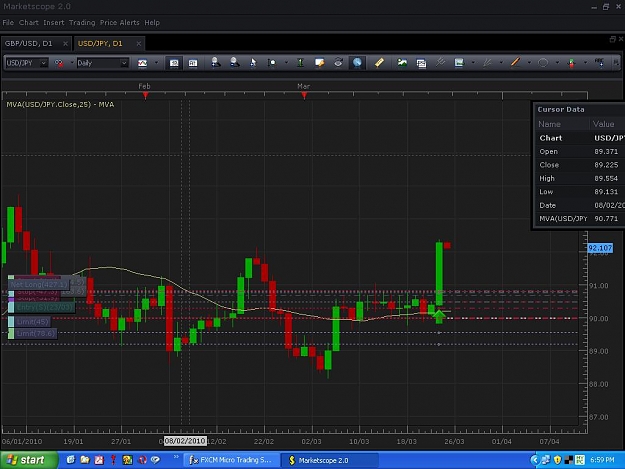Toggle the first chart mode toolbar button
625x469 pixels.
174,63
